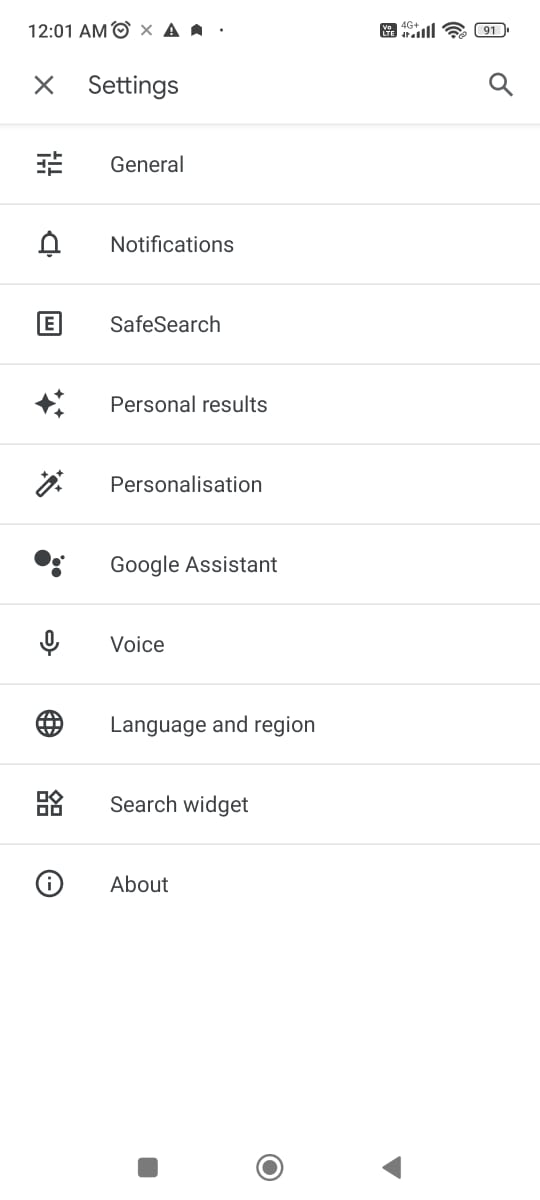Image resolution: width=540 pixels, height=1200 pixels.
Task: Tap the Personalisation magic wand icon
Action: point(49,484)
